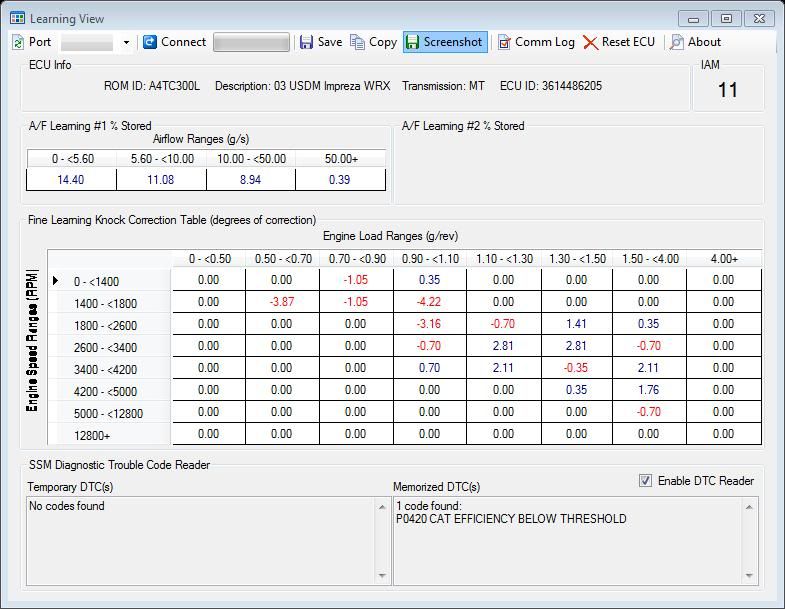Select A/F learning cell 8.94
The height and width of the screenshot is (609, 785).
(x=250, y=180)
